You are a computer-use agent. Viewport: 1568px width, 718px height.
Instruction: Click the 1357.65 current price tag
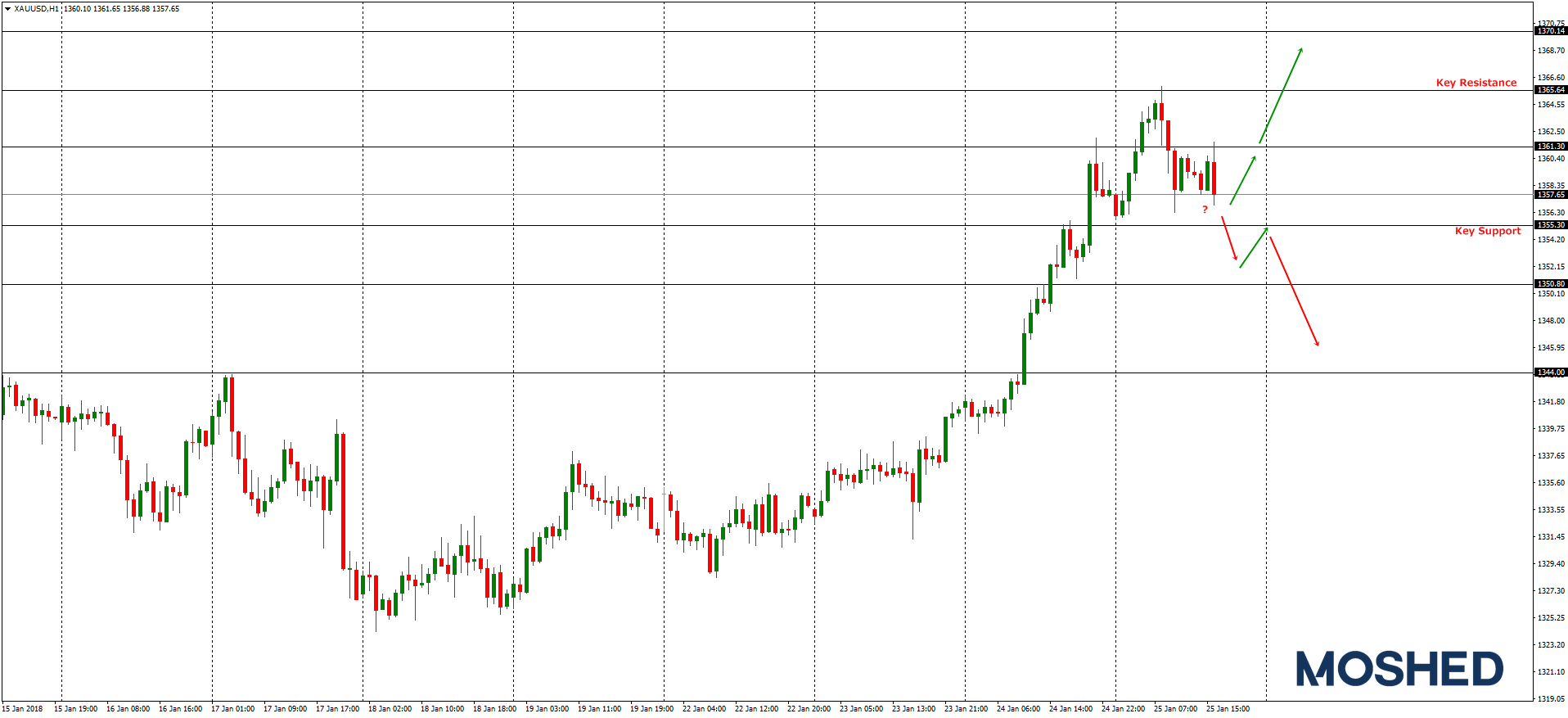tap(1550, 195)
